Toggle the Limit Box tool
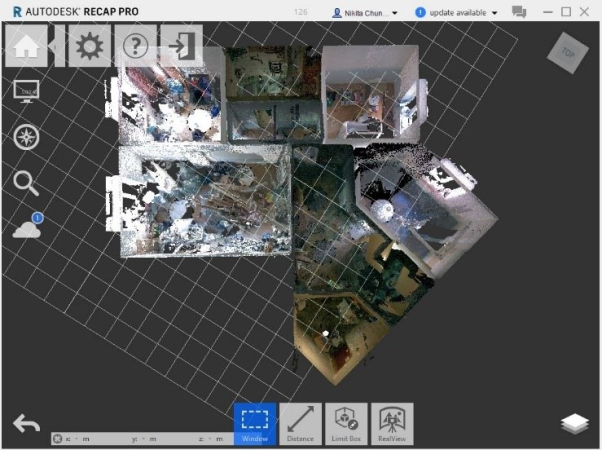Screen dimensions: 602x450 346,424
